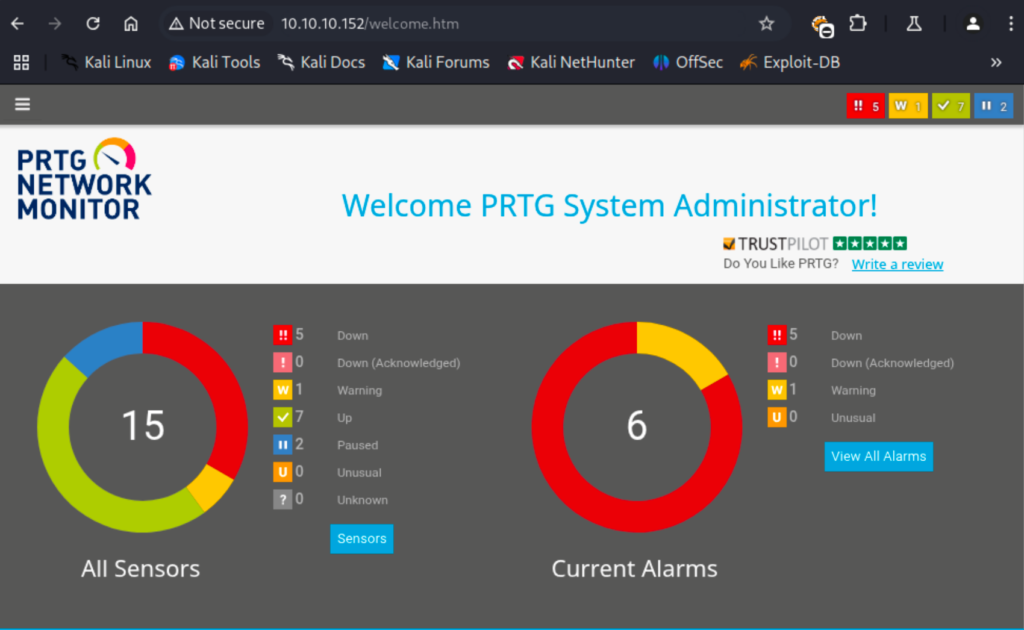Click the red Down sensors badge in header
This screenshot has height=630, width=1024.
(865, 106)
